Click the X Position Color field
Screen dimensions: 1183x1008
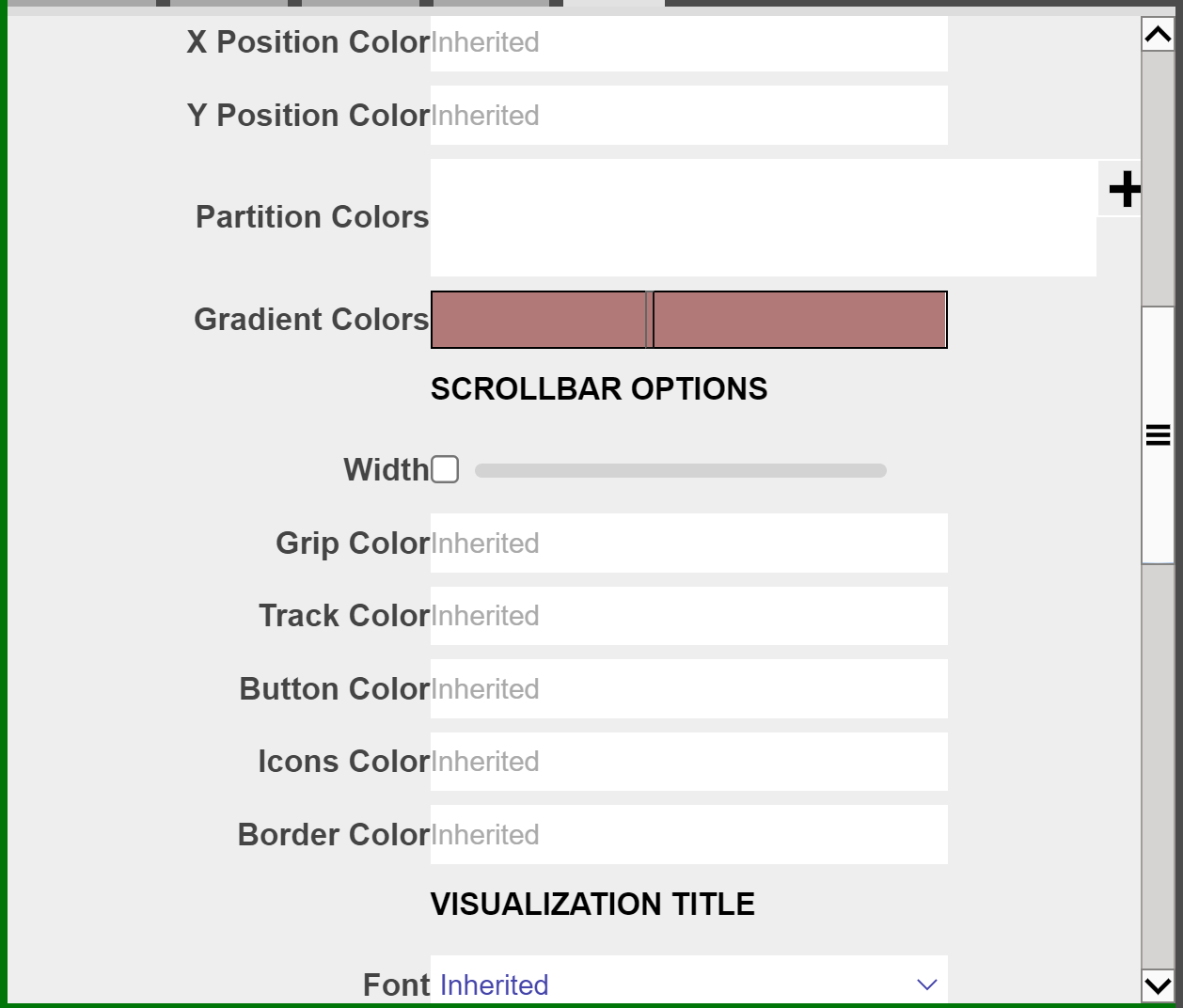(x=688, y=42)
